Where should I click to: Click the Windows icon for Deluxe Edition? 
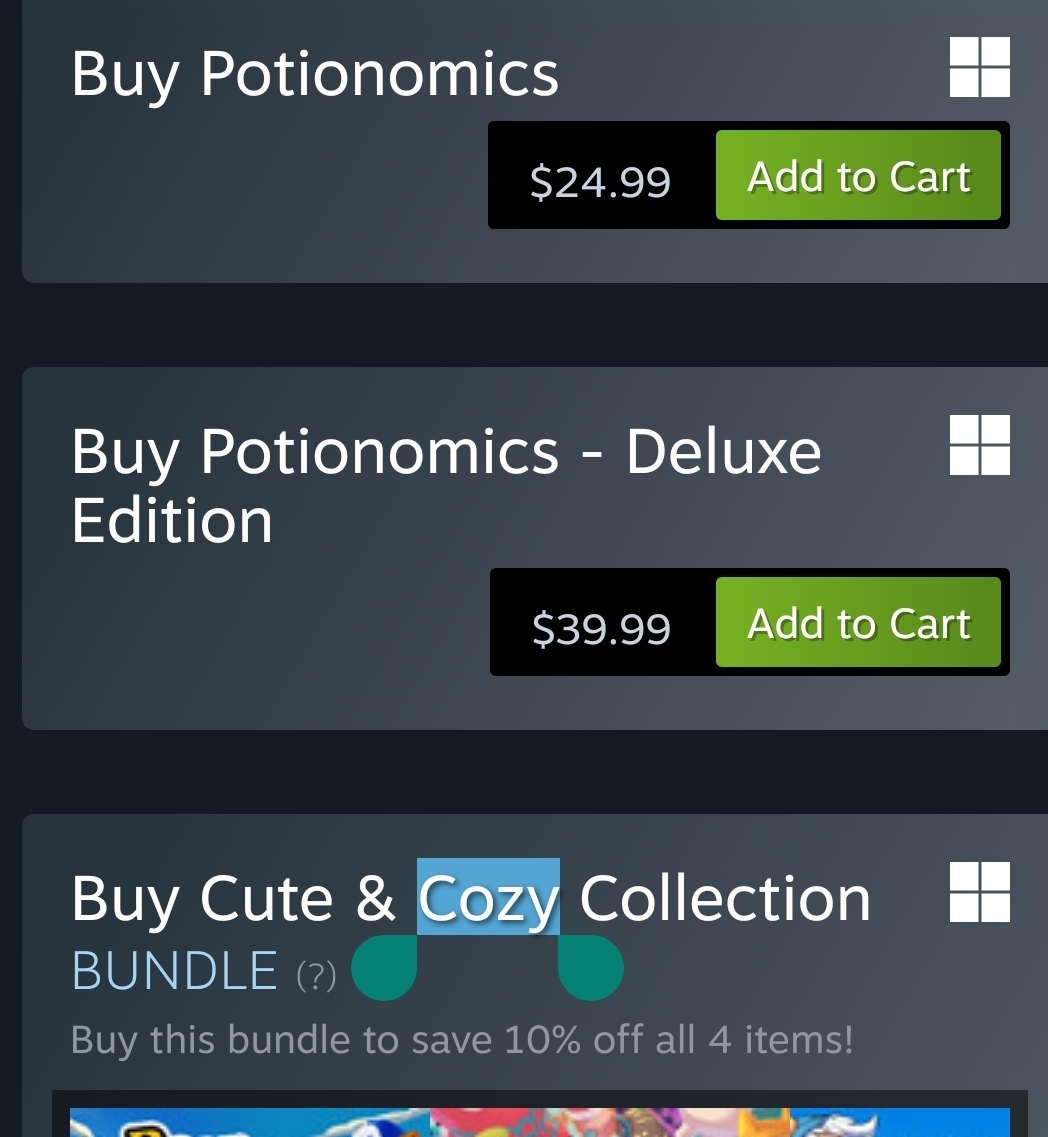click(x=979, y=445)
